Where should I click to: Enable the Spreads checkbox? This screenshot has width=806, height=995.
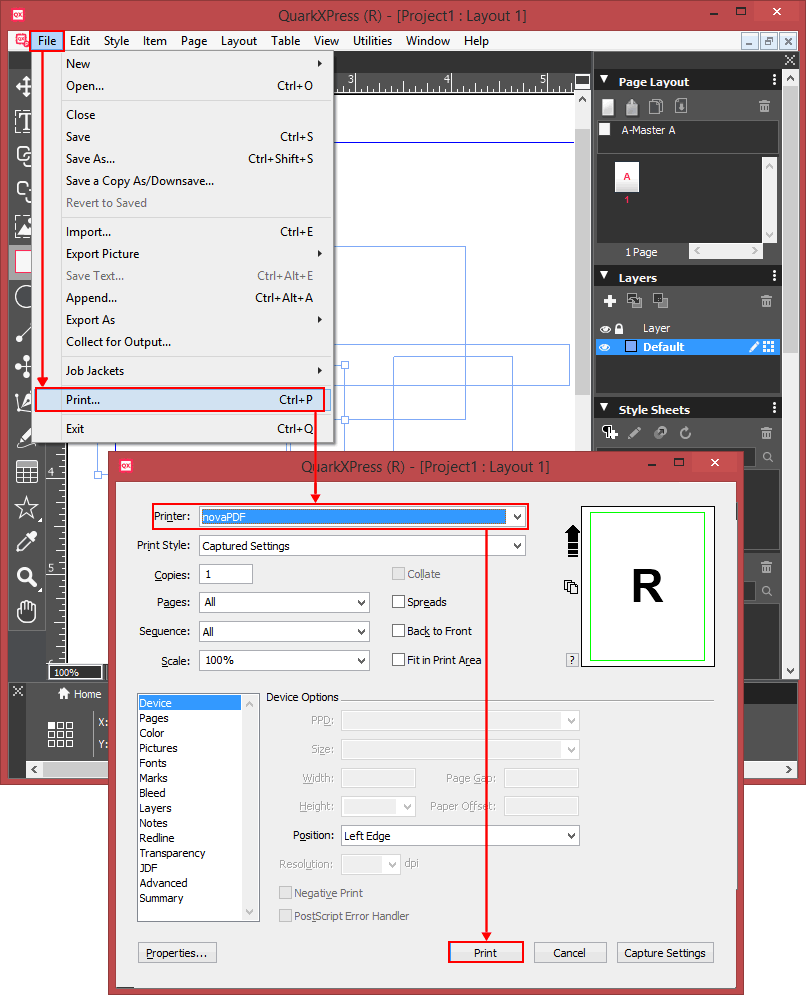pyautogui.click(x=399, y=602)
